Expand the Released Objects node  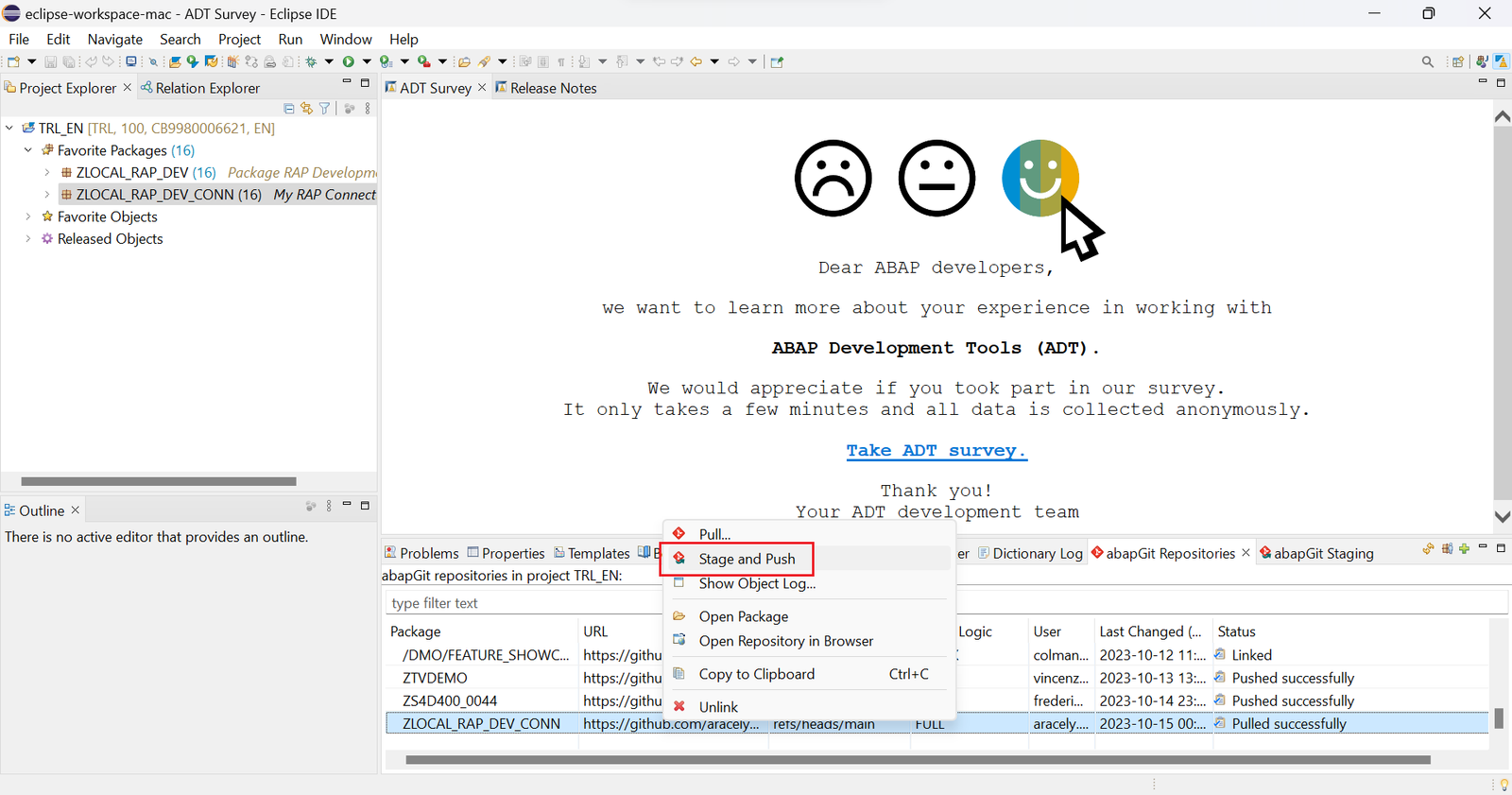tap(28, 238)
